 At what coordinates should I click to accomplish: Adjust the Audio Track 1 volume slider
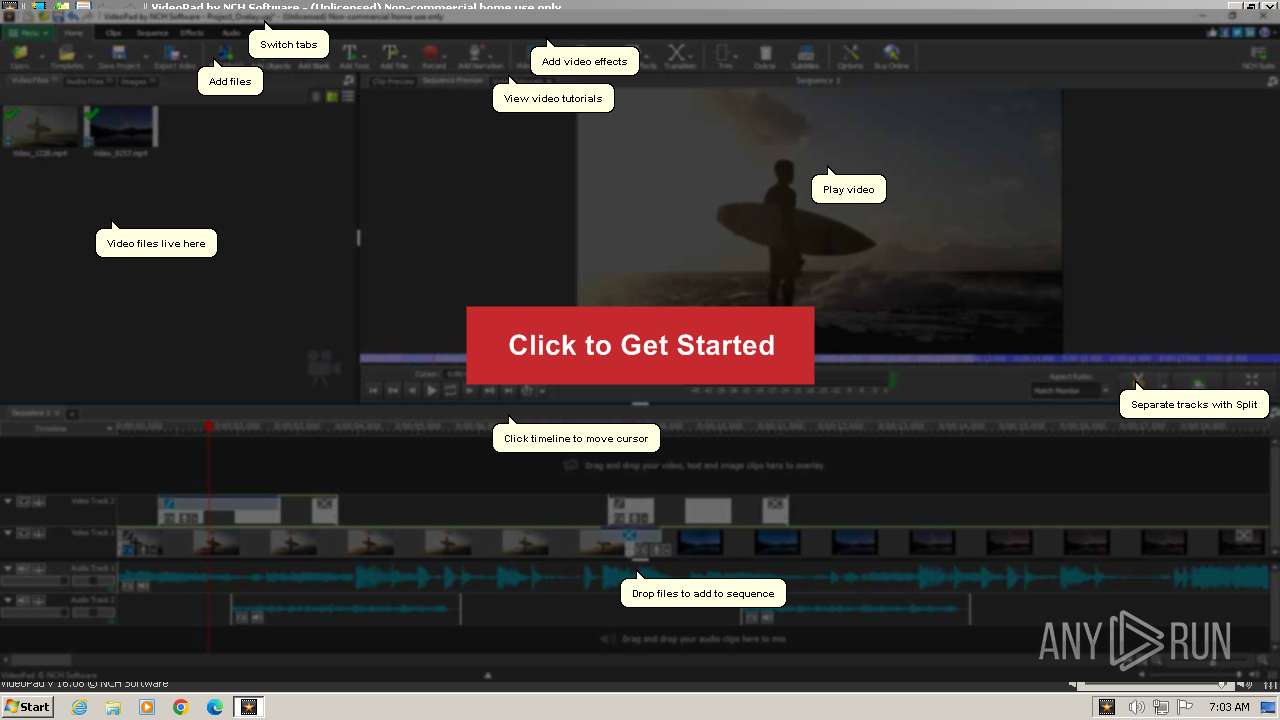coord(34,580)
